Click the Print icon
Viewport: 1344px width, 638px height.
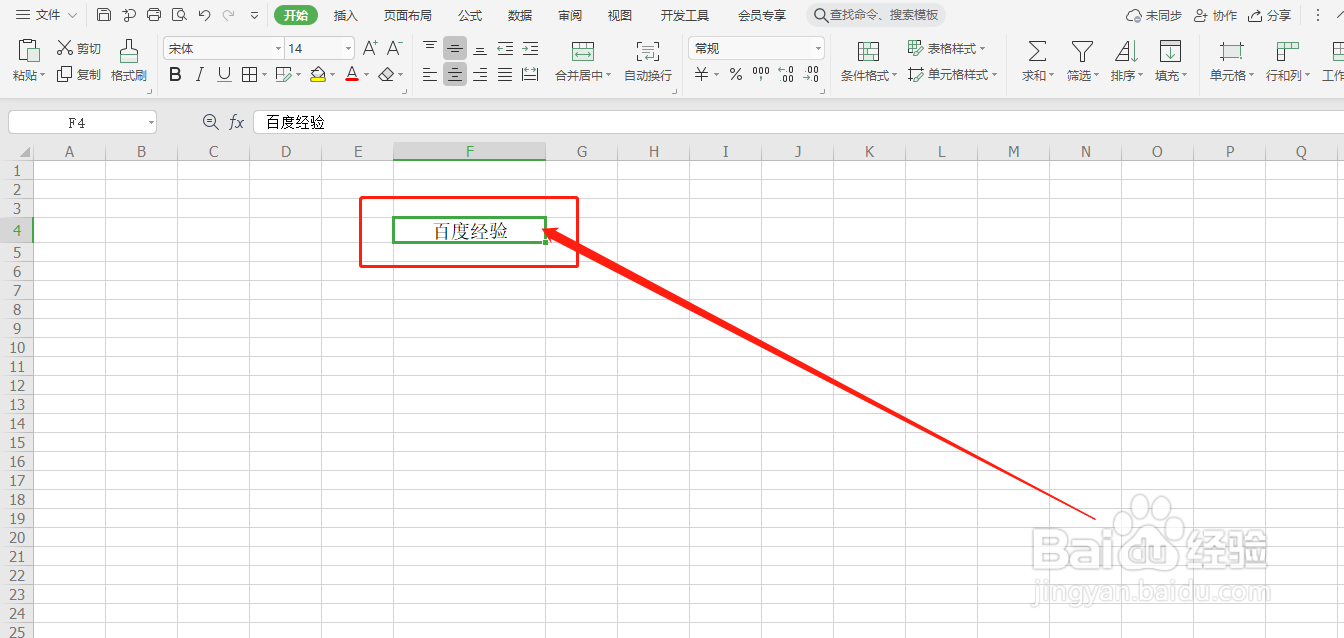click(x=153, y=15)
